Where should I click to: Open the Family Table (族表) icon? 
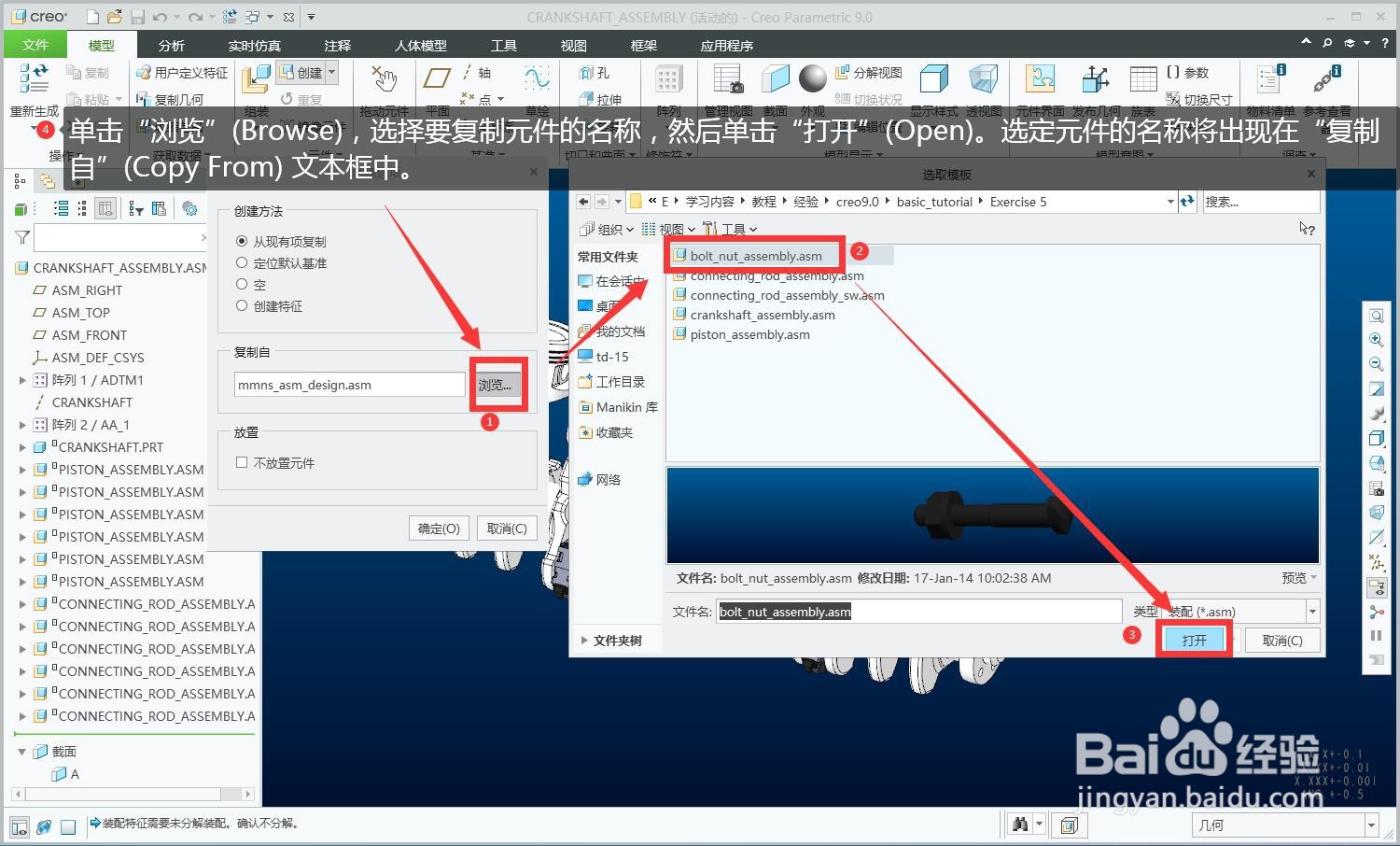pos(1143,79)
